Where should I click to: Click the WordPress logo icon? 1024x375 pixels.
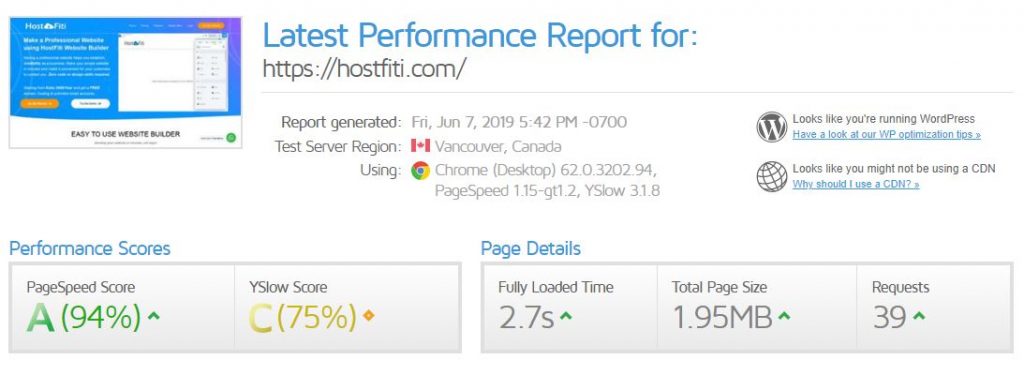[x=771, y=127]
